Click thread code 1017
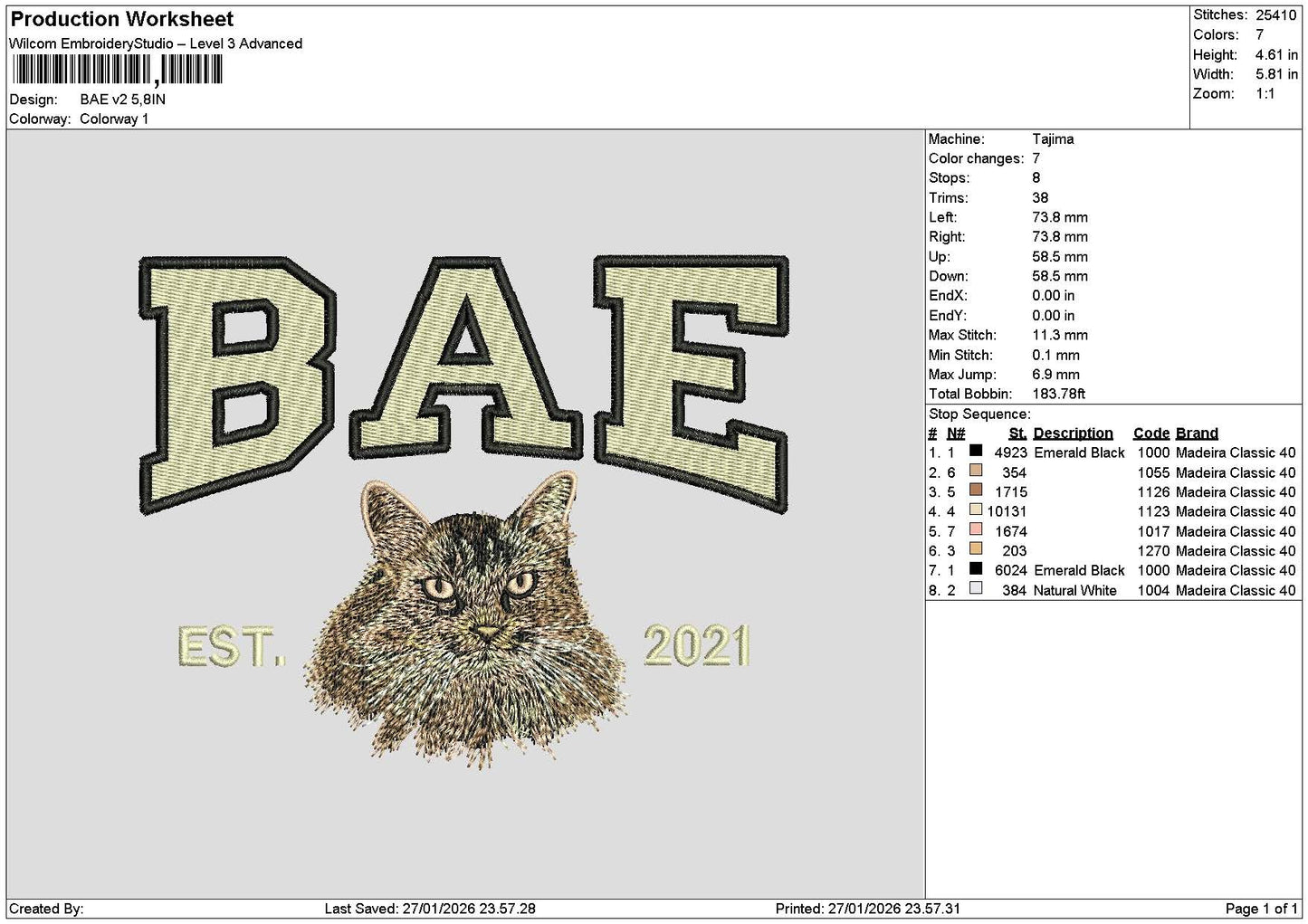Viewport: 1308px width, 924px height. 1153,531
